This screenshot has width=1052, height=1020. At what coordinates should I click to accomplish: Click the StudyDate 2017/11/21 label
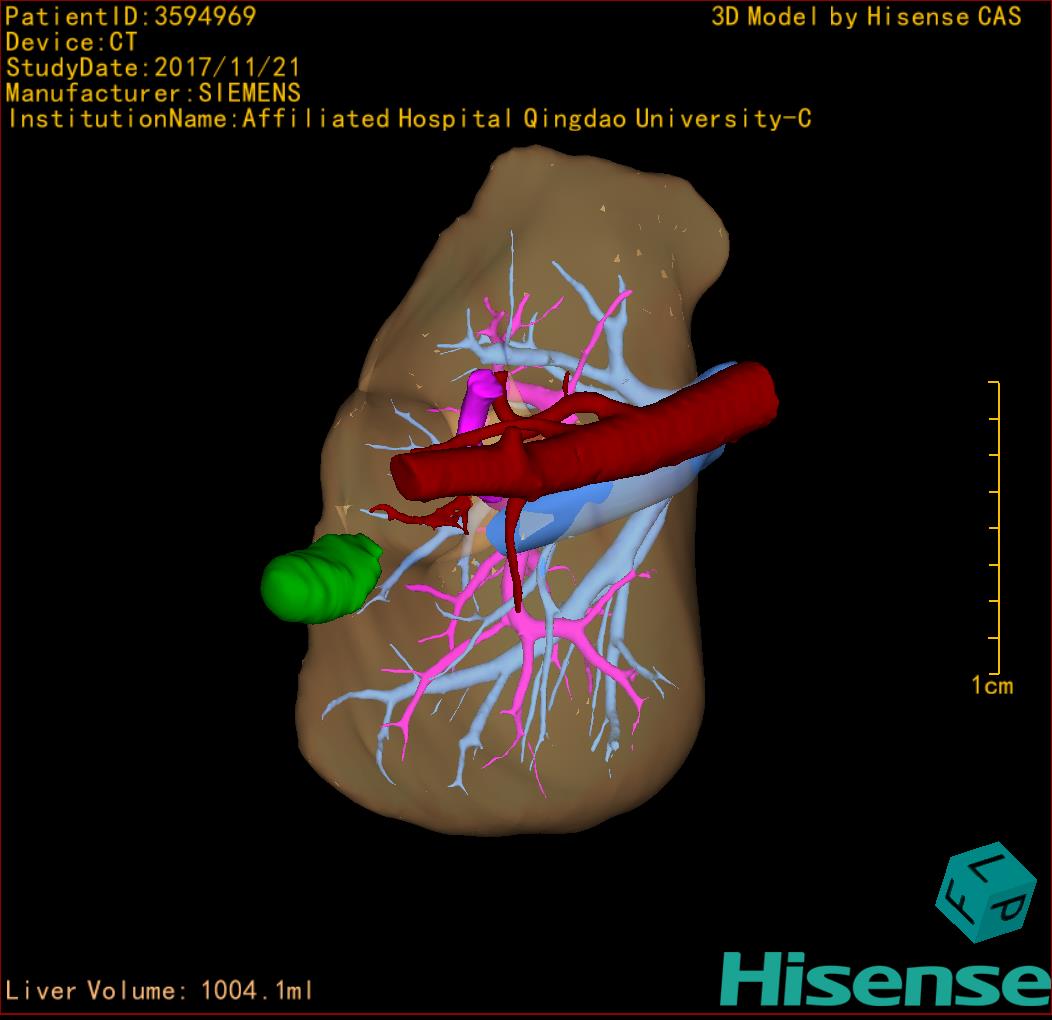[x=152, y=68]
